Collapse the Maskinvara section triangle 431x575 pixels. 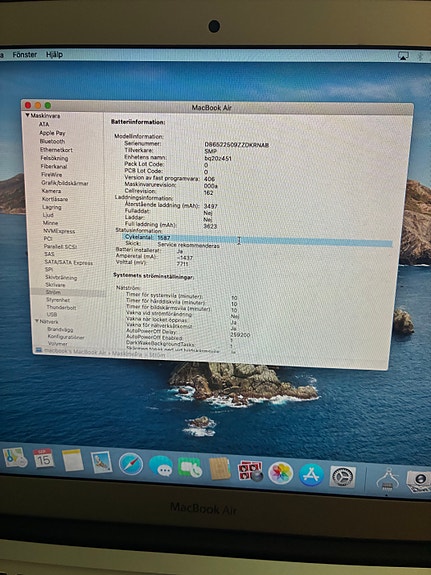27,115
